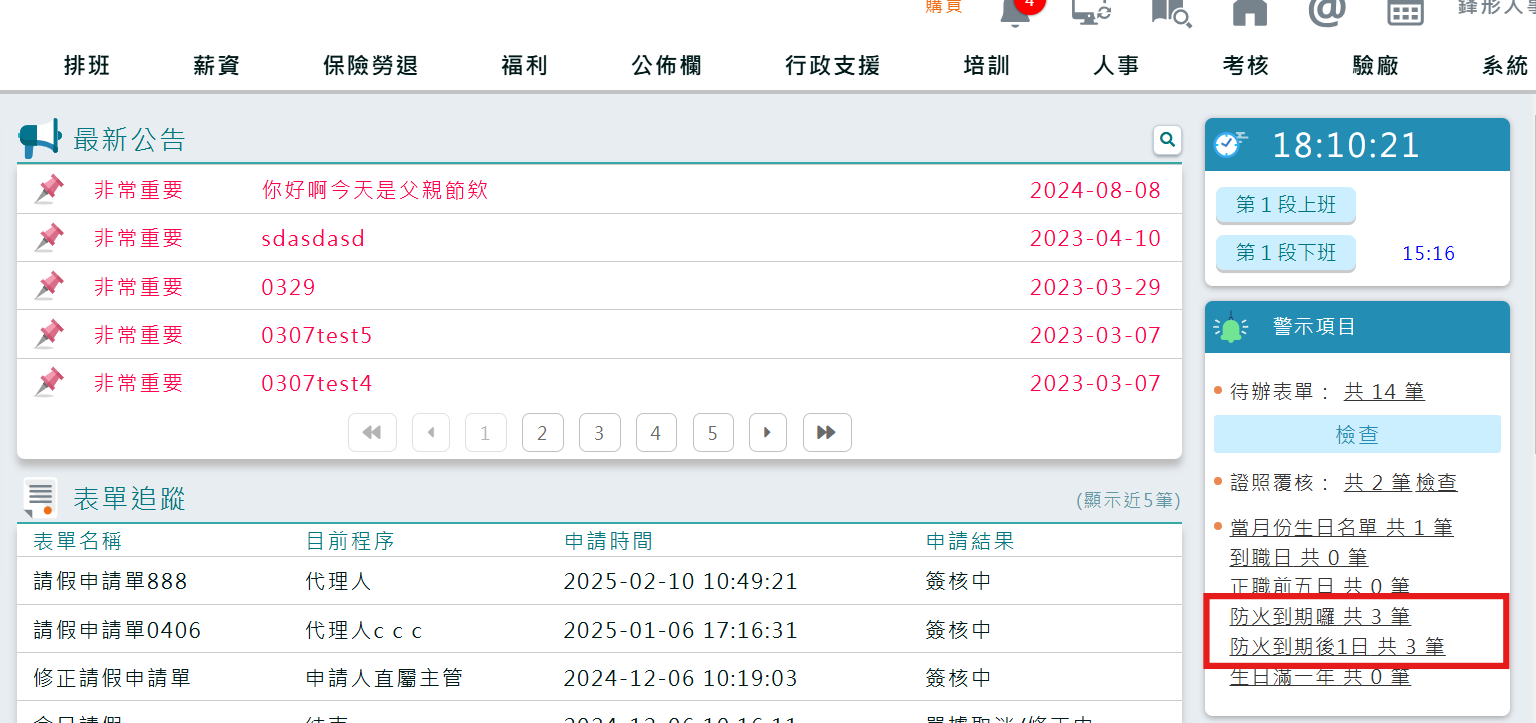Open the 防火到期囉 共 3 筆 link
This screenshot has width=1536, height=723.
click(x=1320, y=616)
